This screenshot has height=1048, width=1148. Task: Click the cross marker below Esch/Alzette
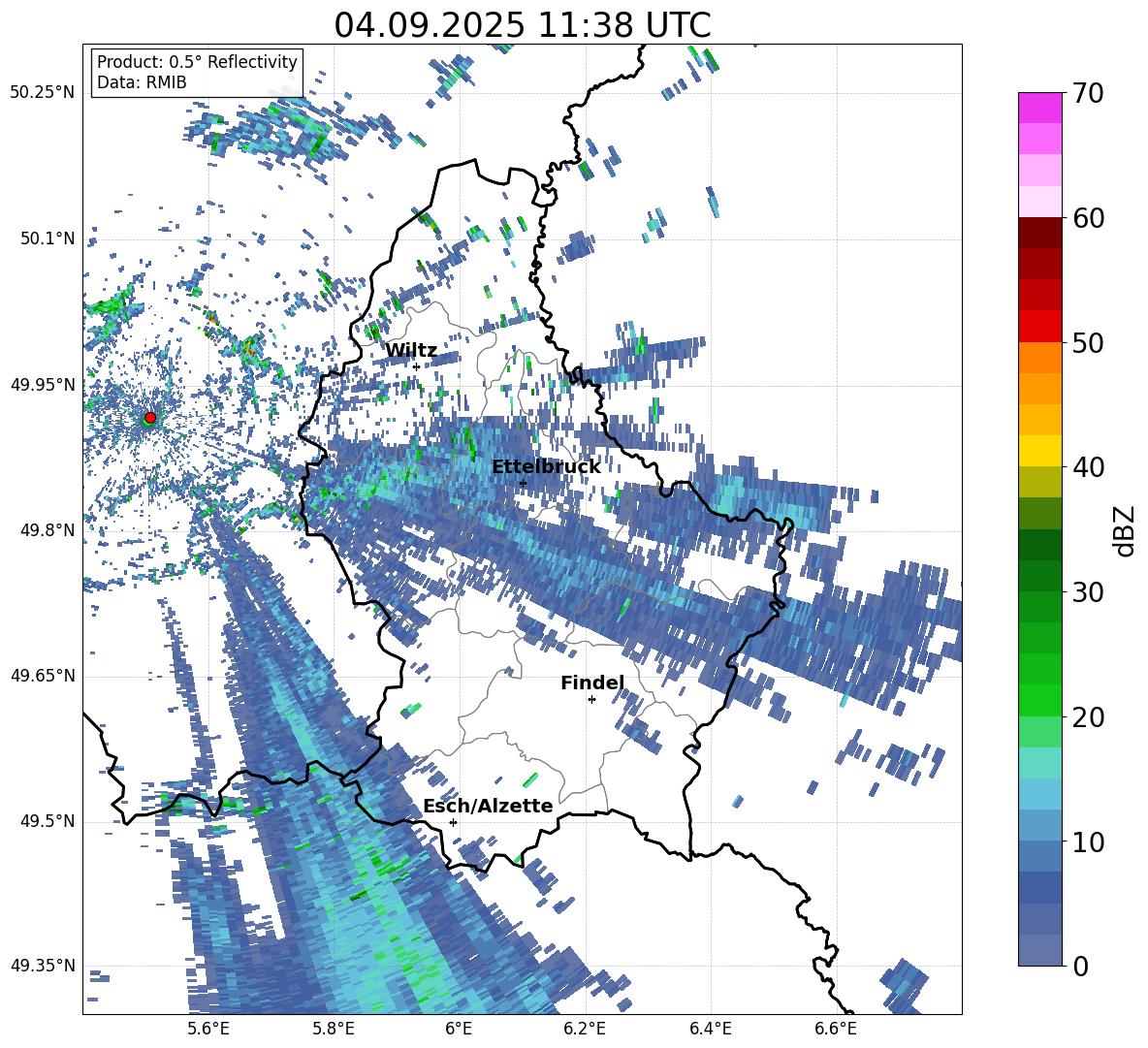tap(453, 822)
